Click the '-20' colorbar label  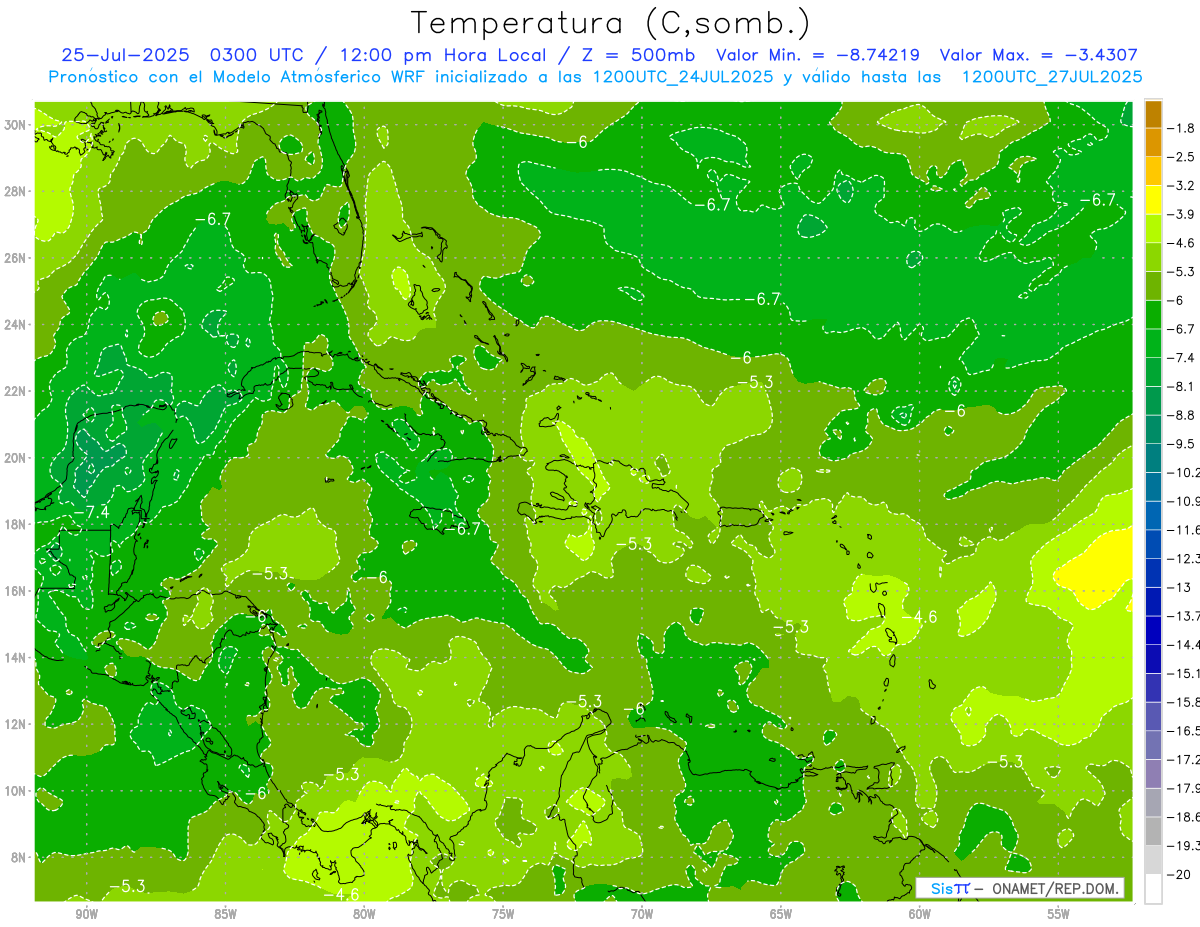coord(1178,874)
